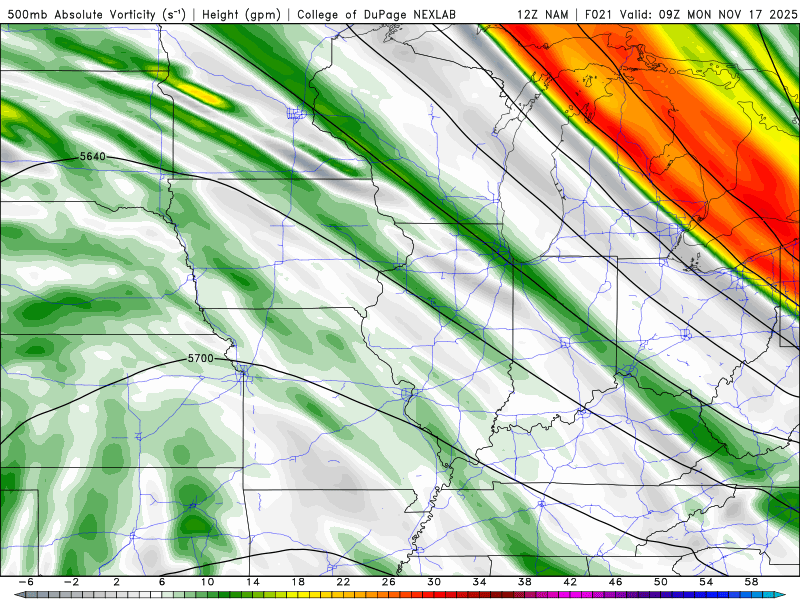Click the 42 value on color scale

coord(570,582)
